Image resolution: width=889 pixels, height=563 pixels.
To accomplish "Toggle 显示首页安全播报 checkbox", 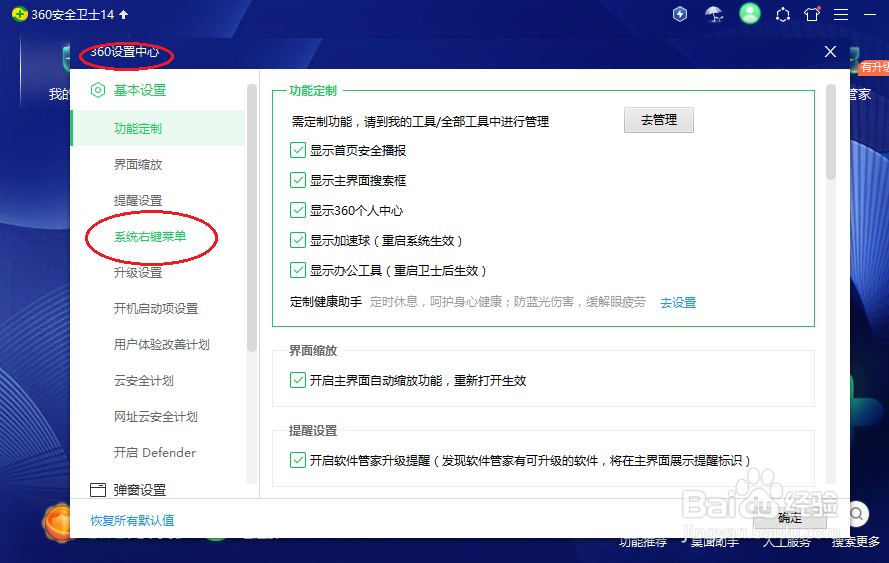I will pyautogui.click(x=298, y=150).
